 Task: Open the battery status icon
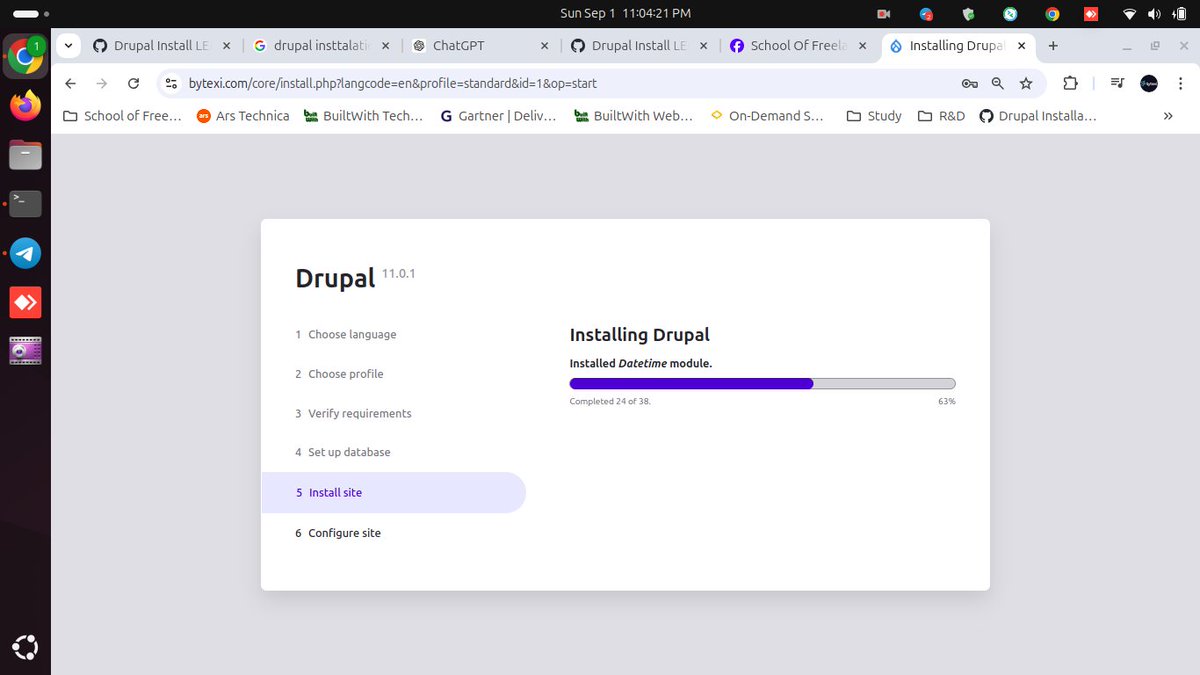(x=1180, y=14)
